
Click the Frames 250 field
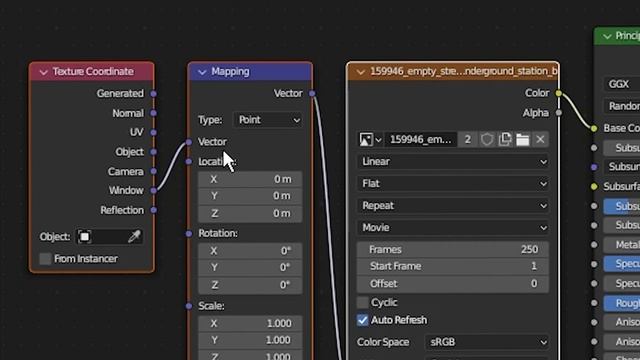click(x=453, y=249)
